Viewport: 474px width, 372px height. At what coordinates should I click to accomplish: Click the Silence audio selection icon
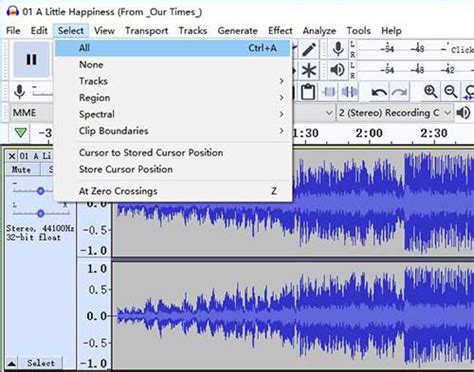pyautogui.click(x=349, y=92)
